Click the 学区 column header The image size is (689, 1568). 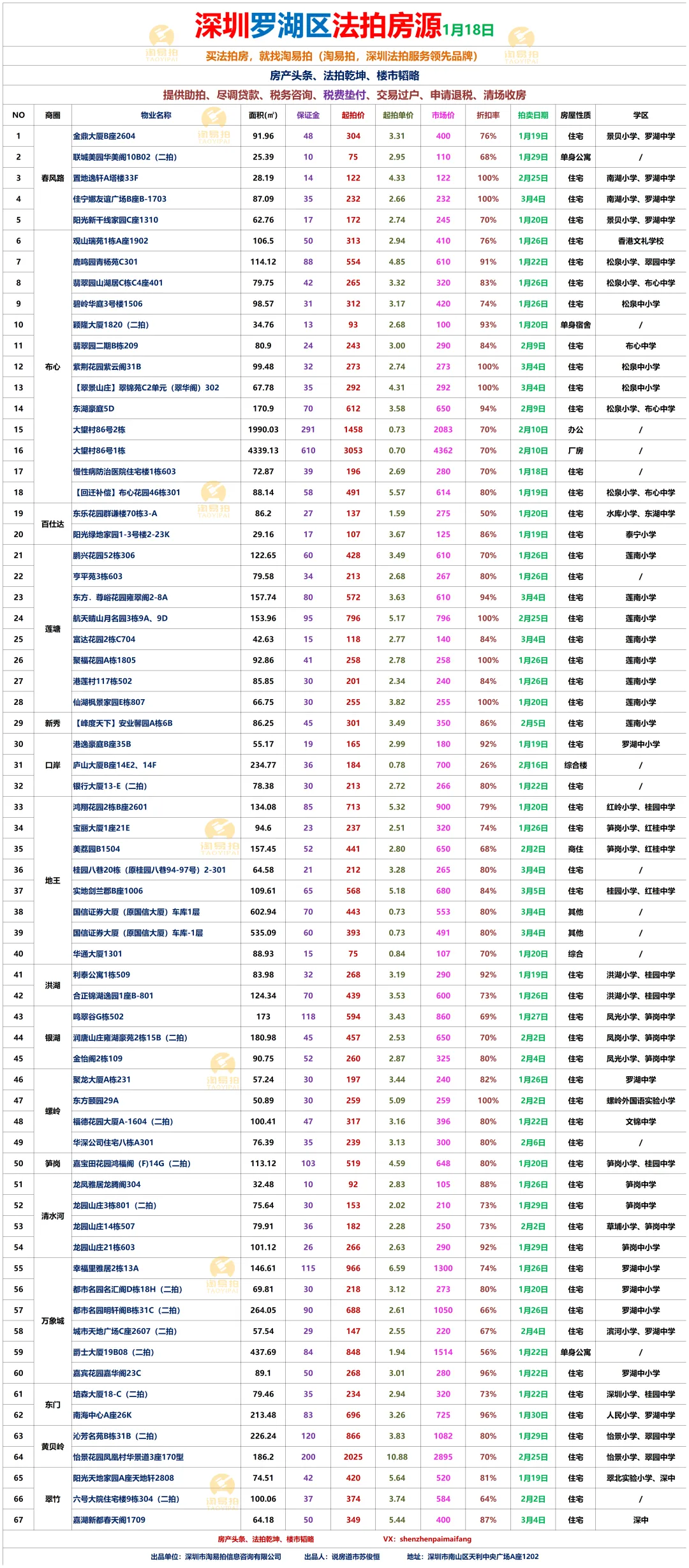point(641,115)
